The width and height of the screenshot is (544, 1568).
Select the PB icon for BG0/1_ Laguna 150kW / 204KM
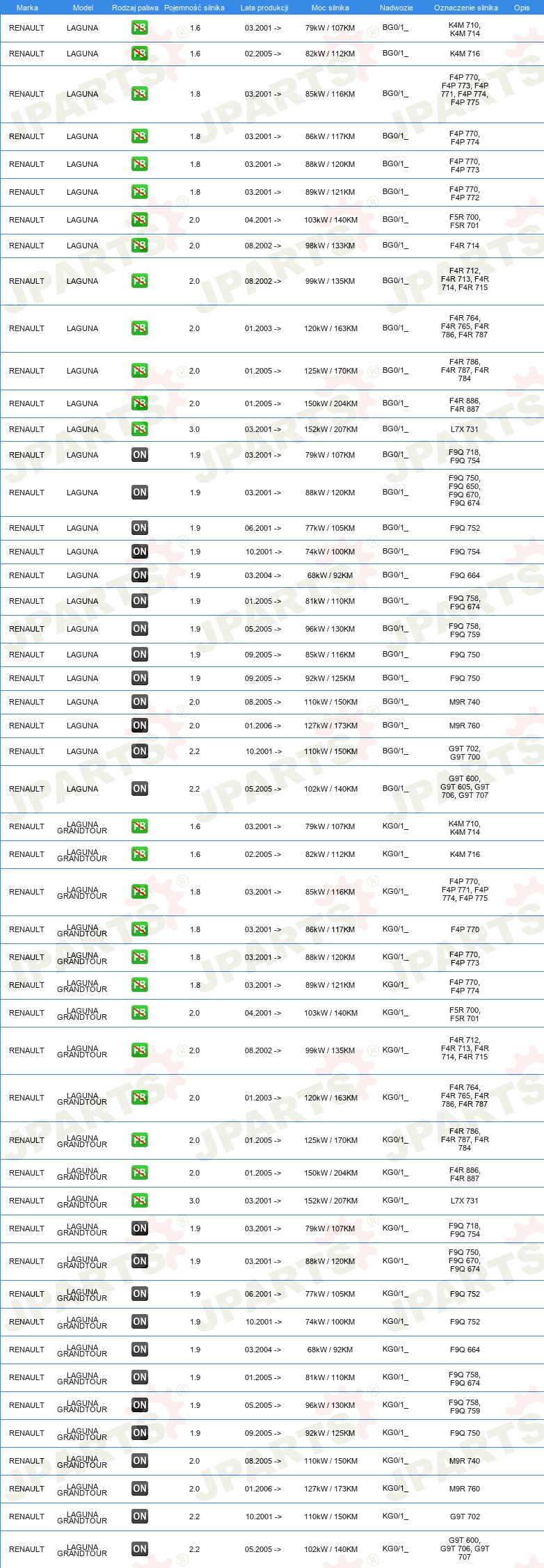[139, 403]
